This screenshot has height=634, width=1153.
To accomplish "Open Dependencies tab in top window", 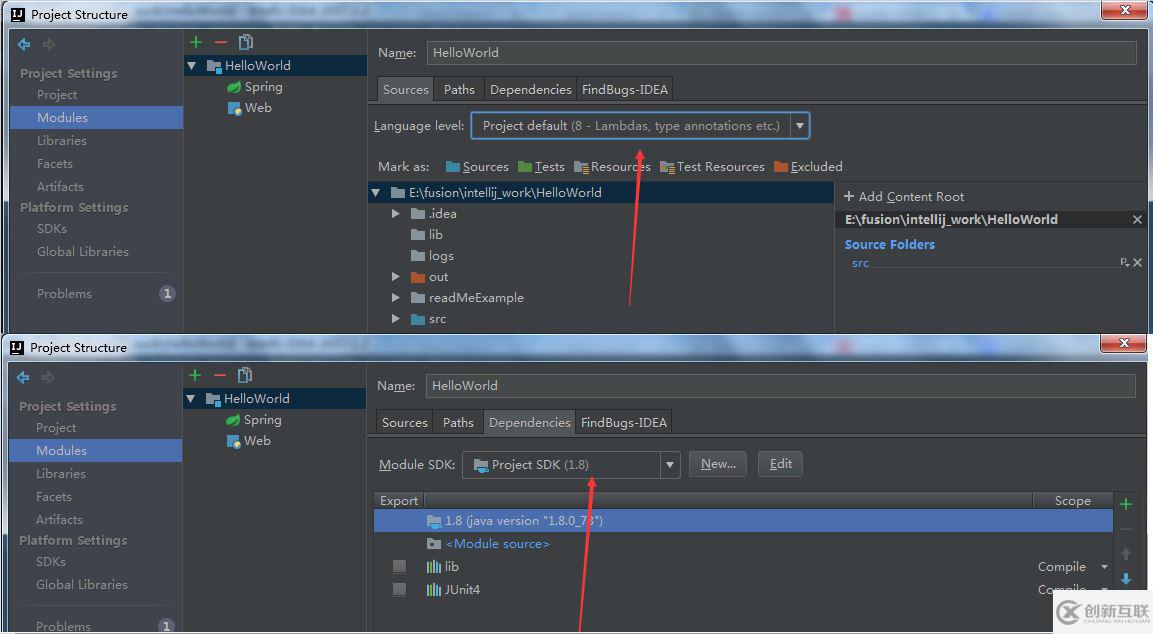I will (530, 89).
